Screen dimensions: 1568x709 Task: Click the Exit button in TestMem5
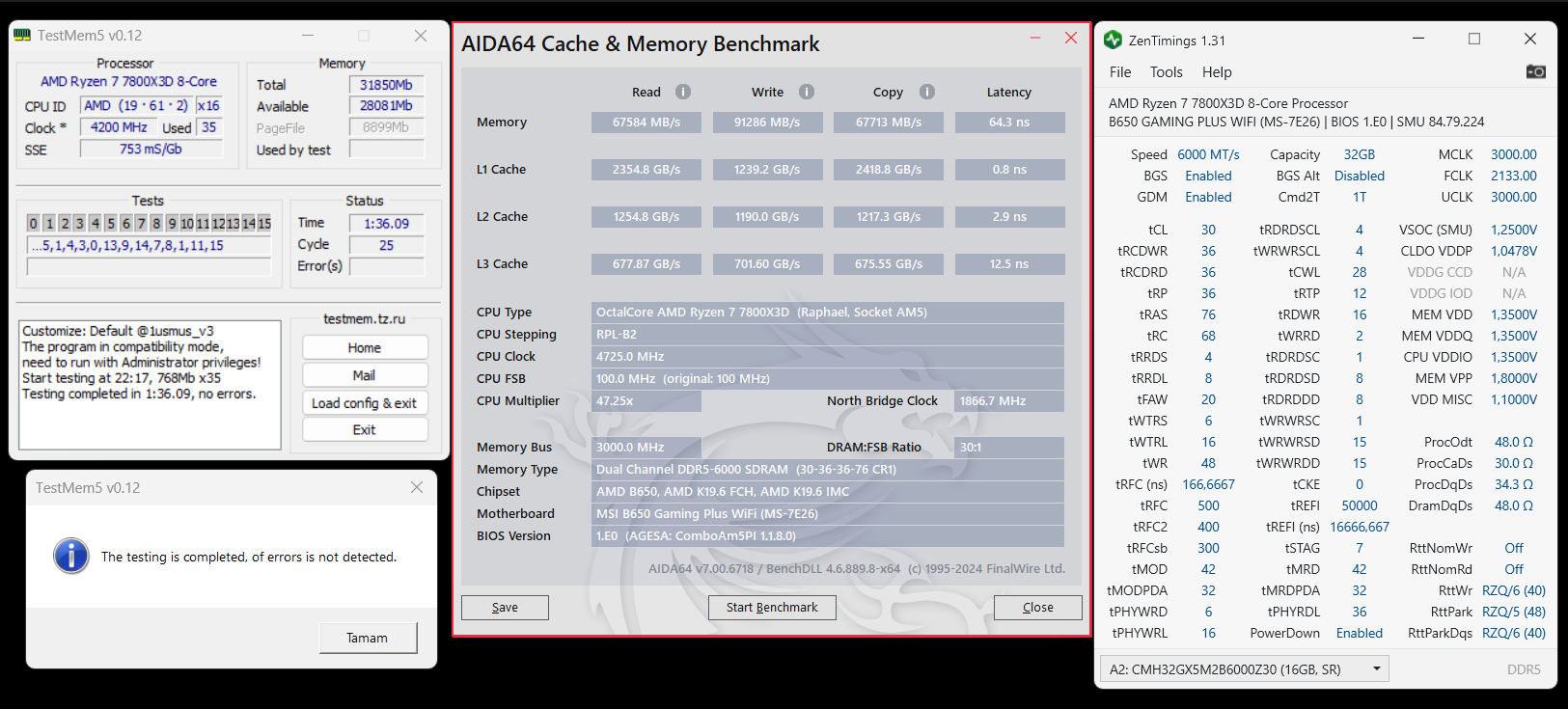[365, 430]
